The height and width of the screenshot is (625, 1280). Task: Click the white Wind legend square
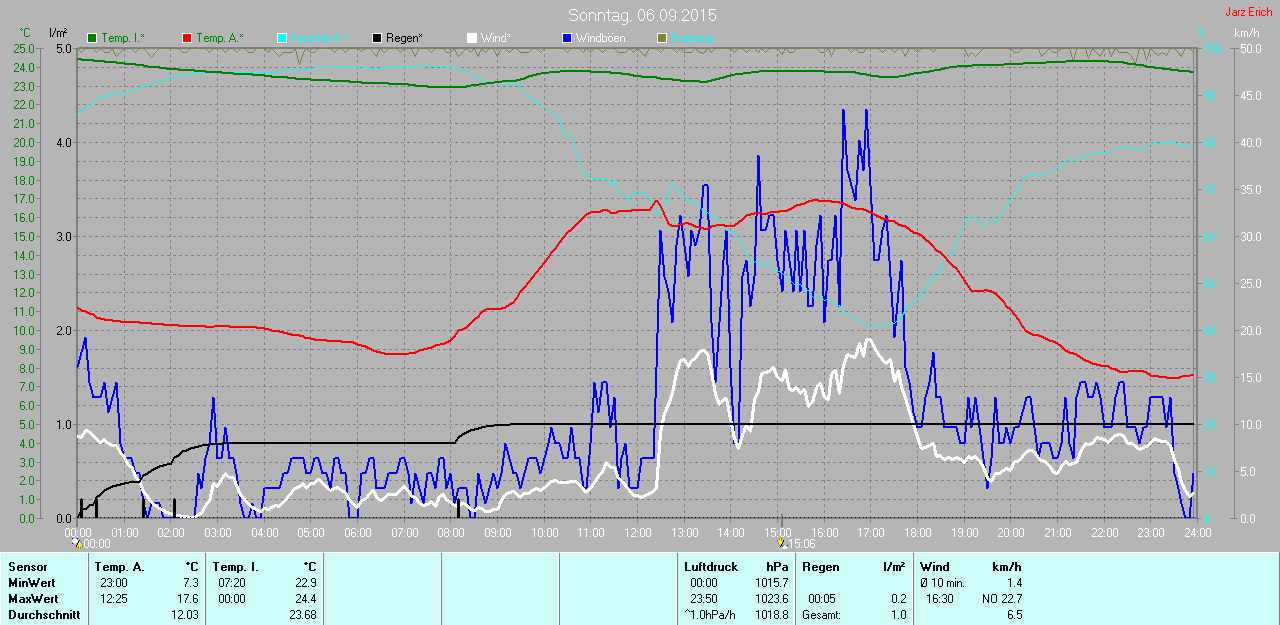[x=472, y=38]
